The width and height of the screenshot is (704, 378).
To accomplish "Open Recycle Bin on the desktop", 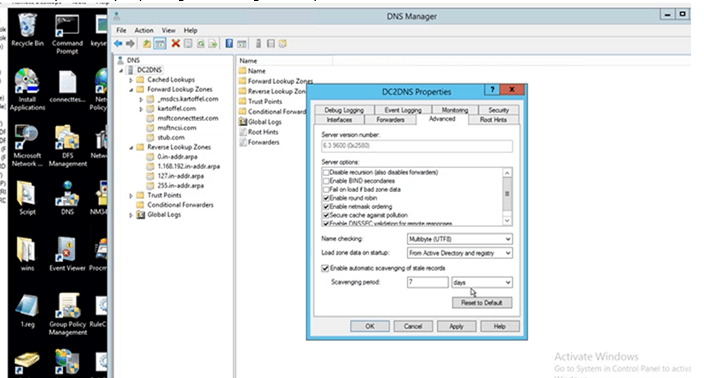I will (27, 30).
